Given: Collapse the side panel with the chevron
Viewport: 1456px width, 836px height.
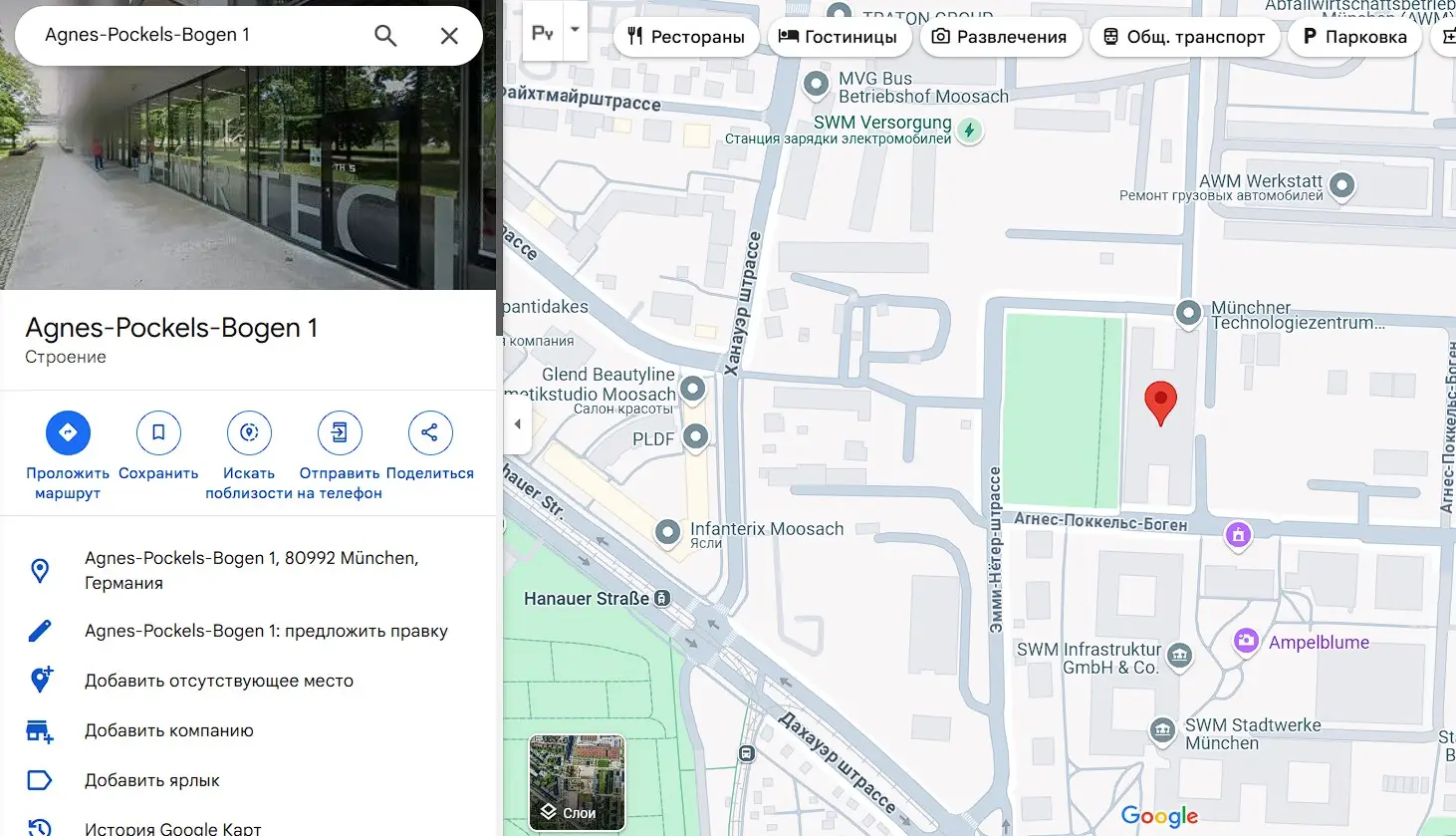Looking at the screenshot, I should [517, 422].
